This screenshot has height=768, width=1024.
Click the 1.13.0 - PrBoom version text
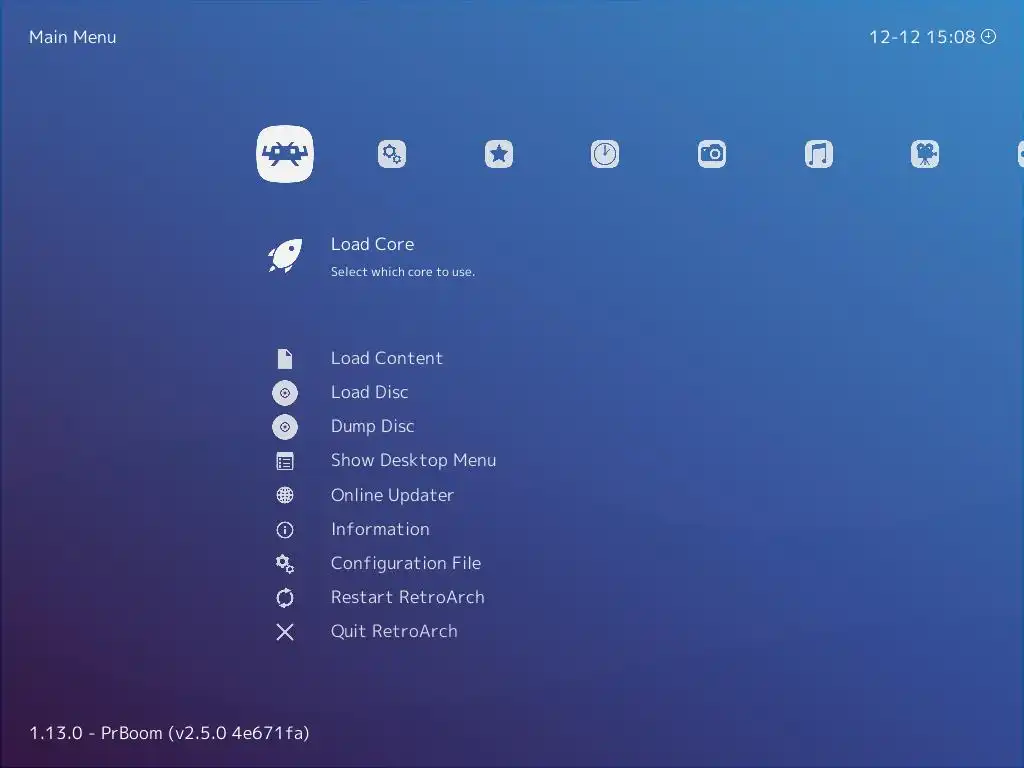[169, 733]
